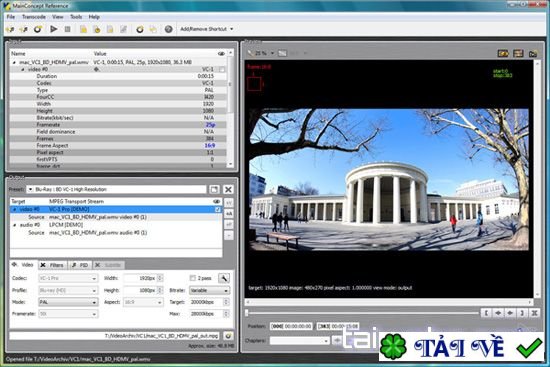Toggle the eye icon in Target row

(x=216, y=201)
